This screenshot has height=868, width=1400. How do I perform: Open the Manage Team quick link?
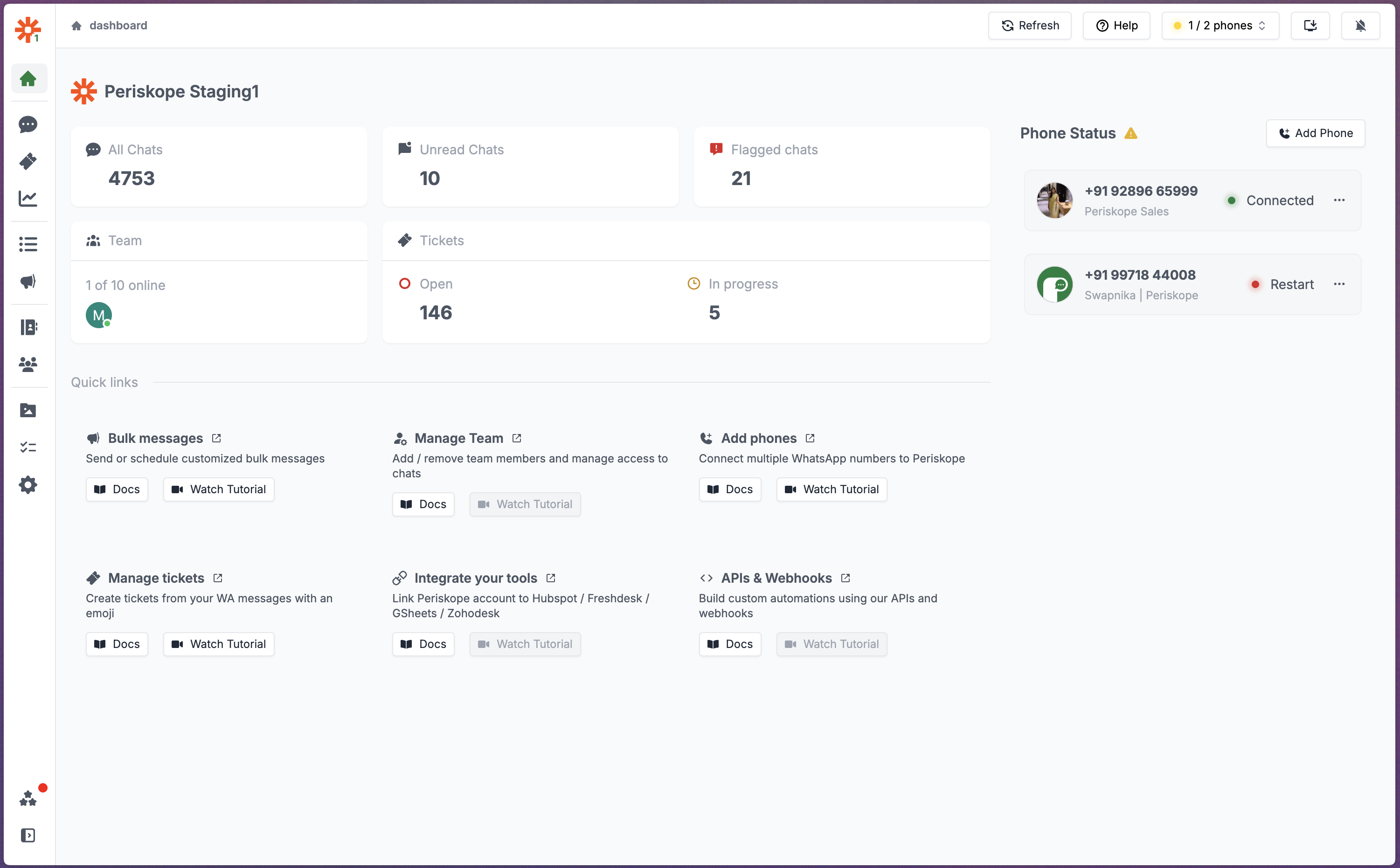click(x=458, y=438)
